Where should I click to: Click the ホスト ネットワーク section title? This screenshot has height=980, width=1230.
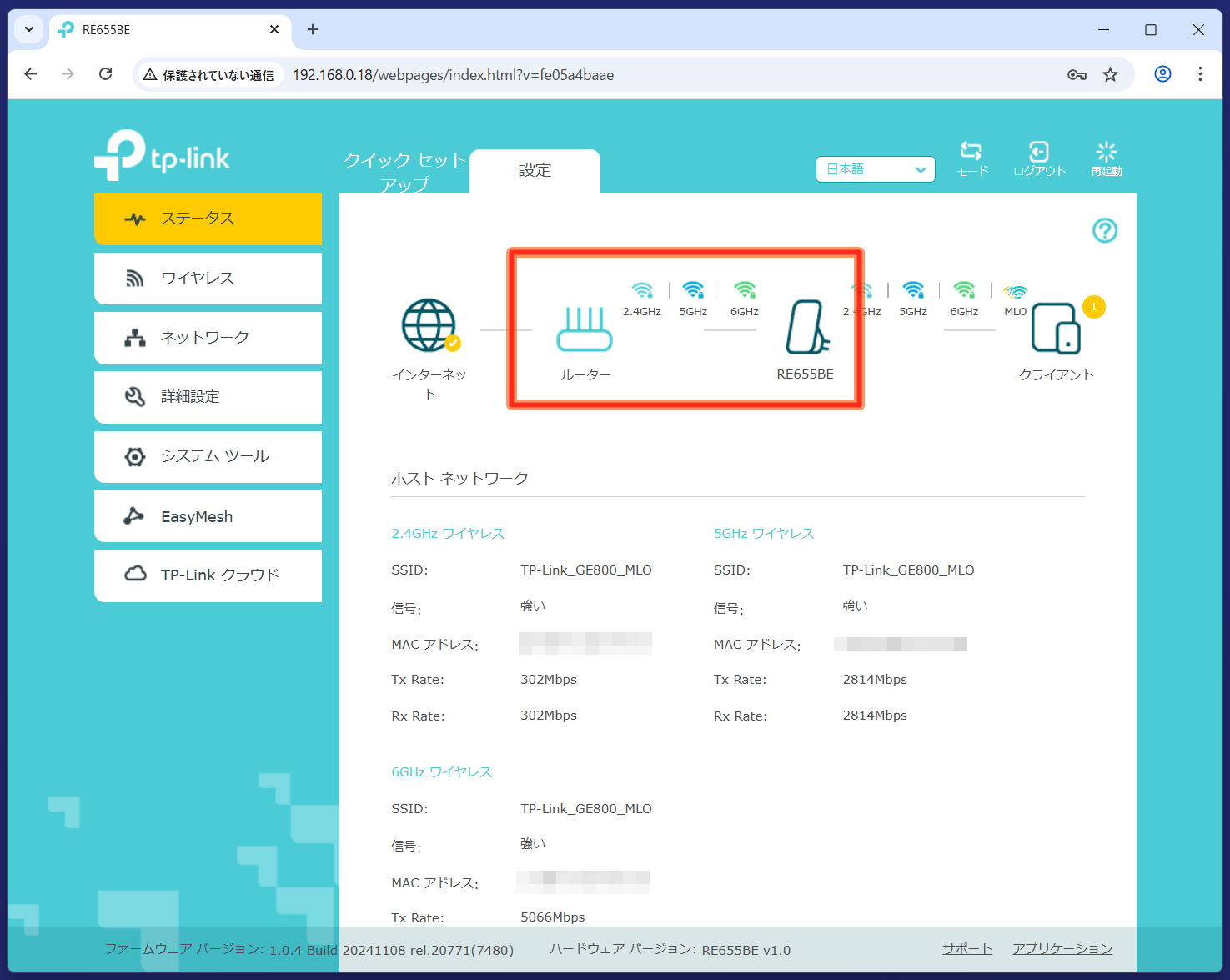click(459, 478)
